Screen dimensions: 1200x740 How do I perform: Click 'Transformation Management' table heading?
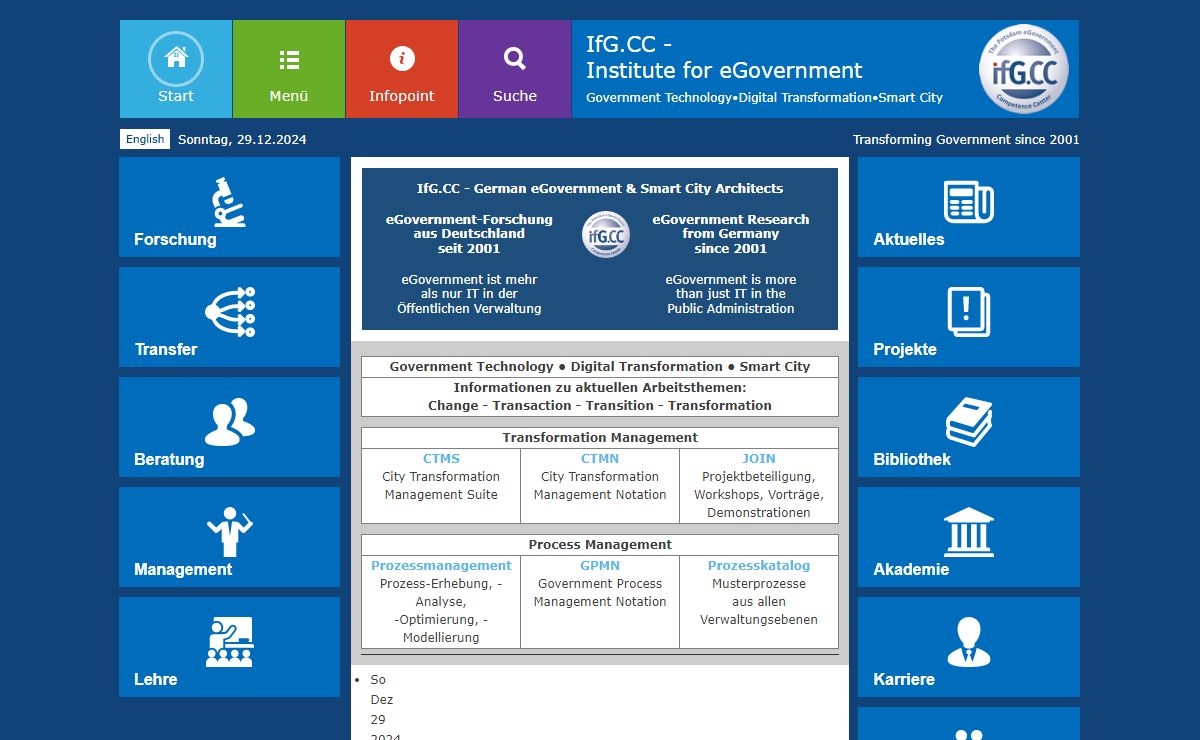point(600,438)
